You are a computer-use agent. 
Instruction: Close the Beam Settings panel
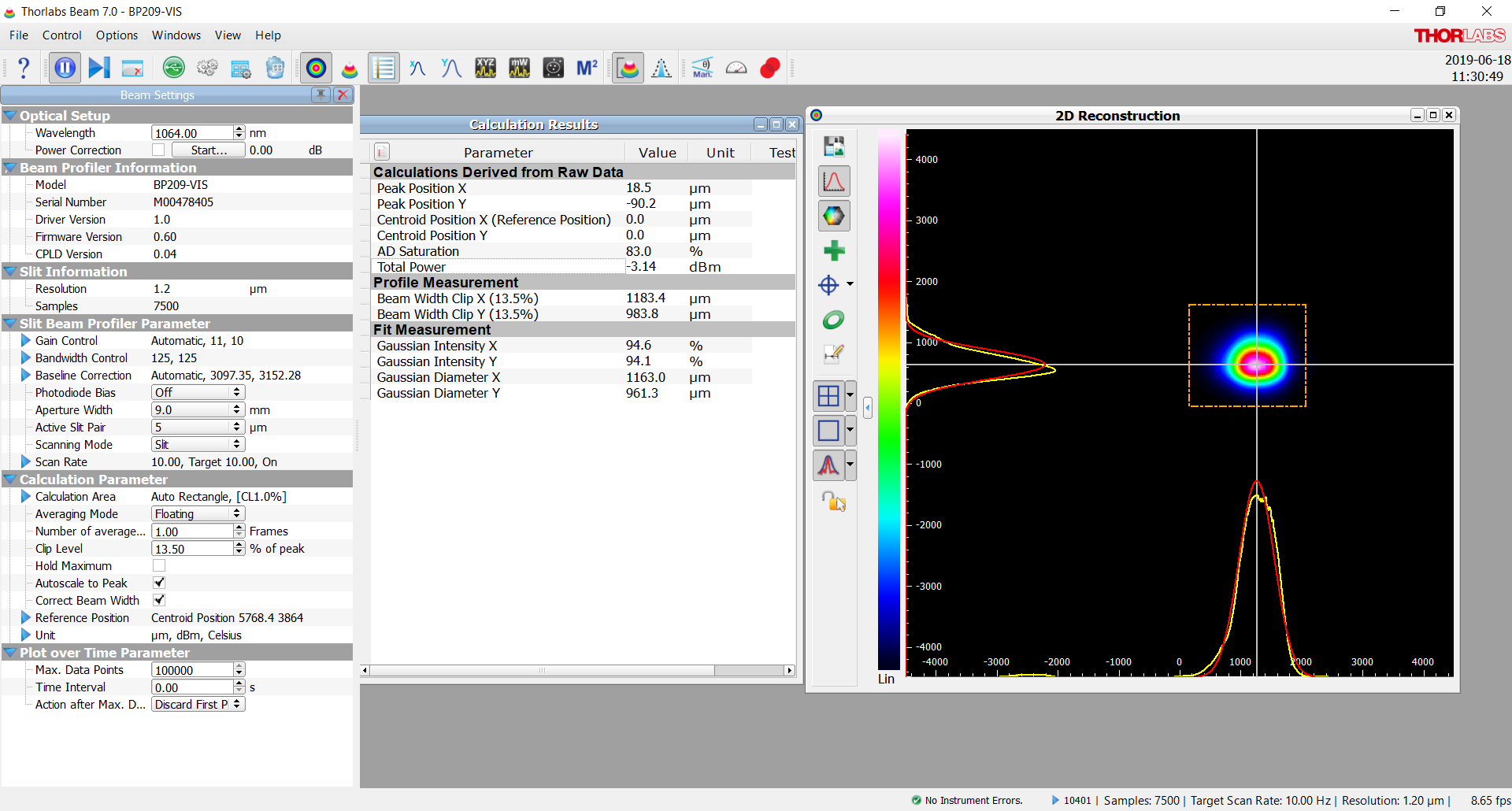(x=343, y=94)
